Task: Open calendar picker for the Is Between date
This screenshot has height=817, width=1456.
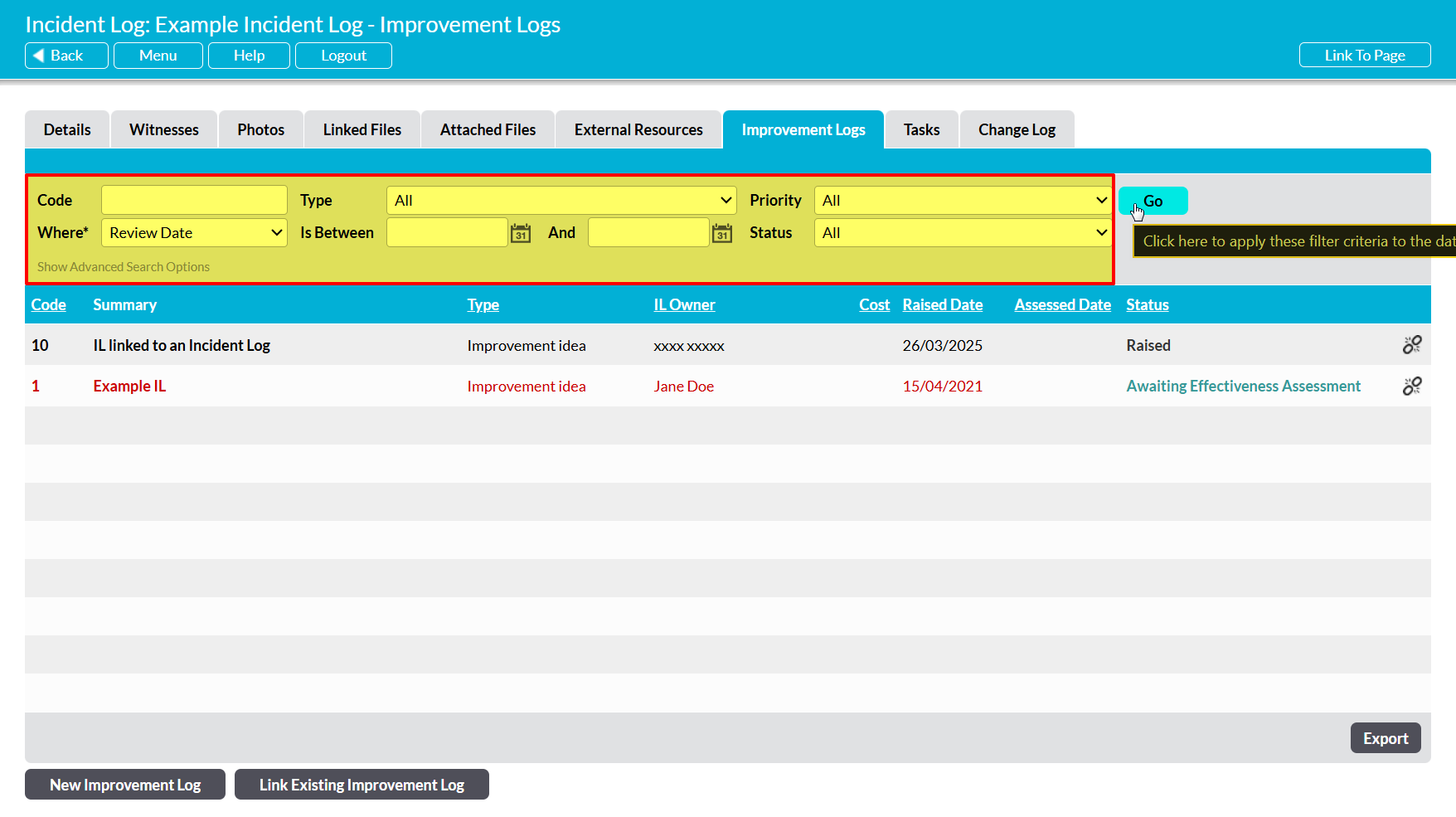Action: [521, 233]
